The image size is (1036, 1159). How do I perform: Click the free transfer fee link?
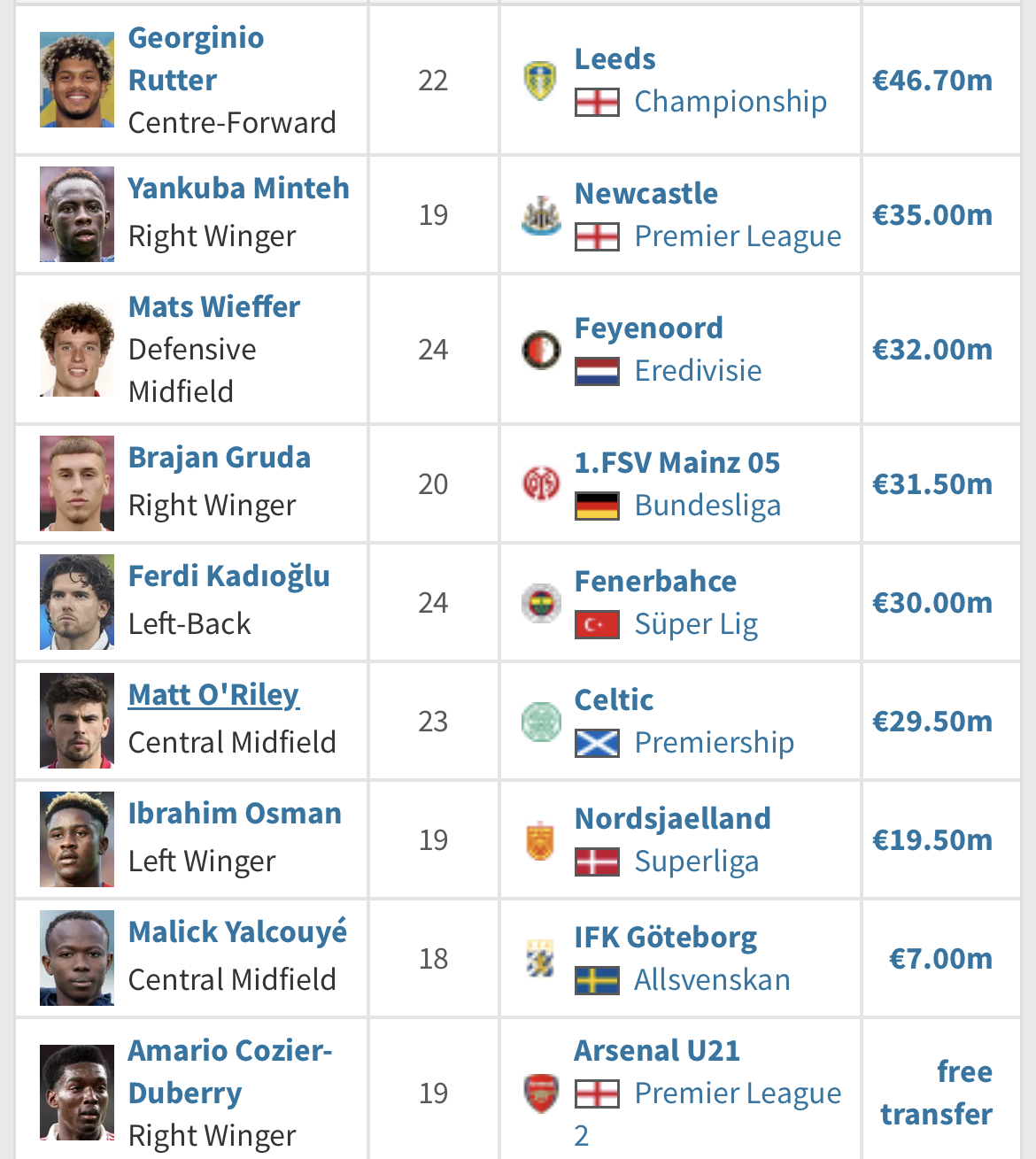[936, 1093]
